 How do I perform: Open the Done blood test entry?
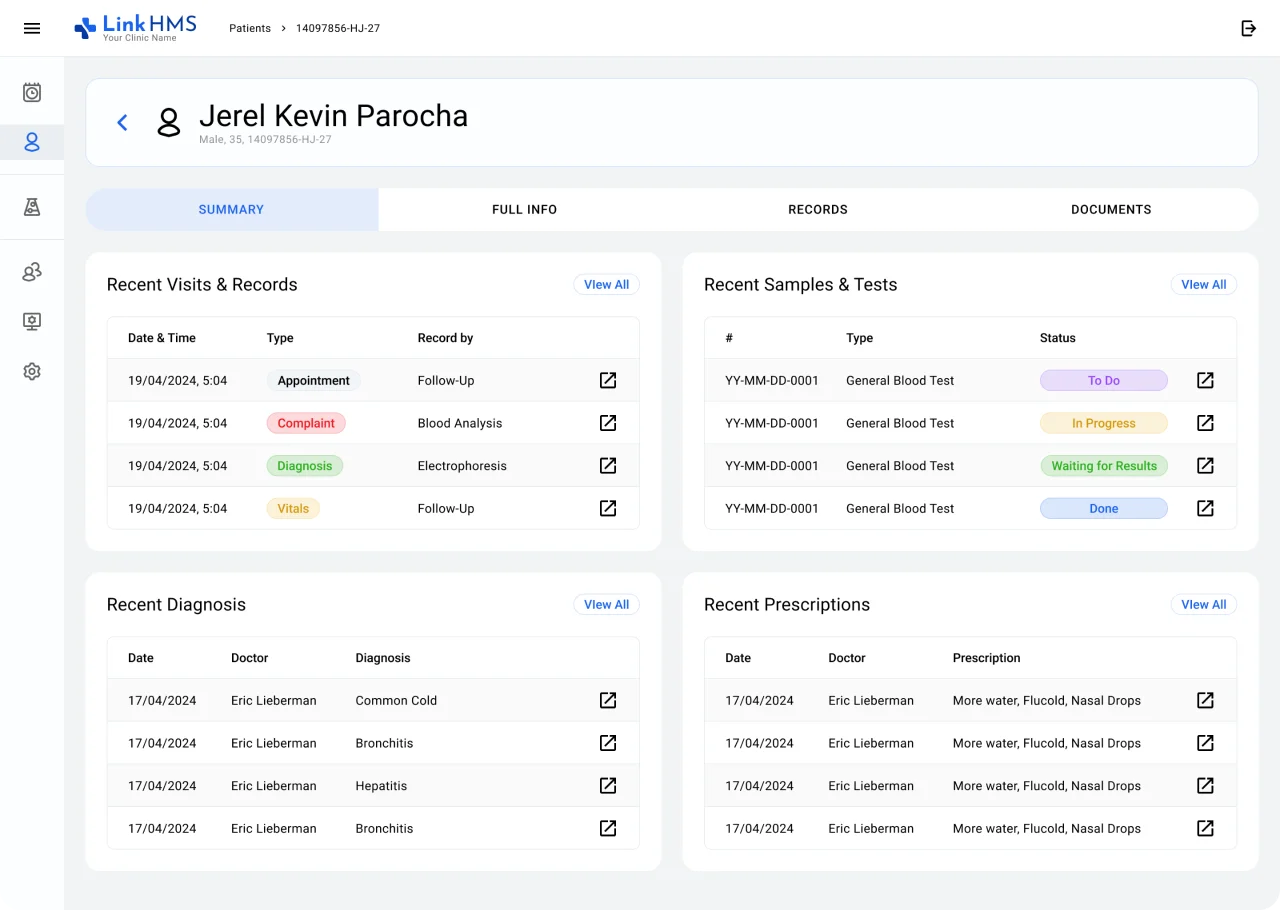(1205, 508)
